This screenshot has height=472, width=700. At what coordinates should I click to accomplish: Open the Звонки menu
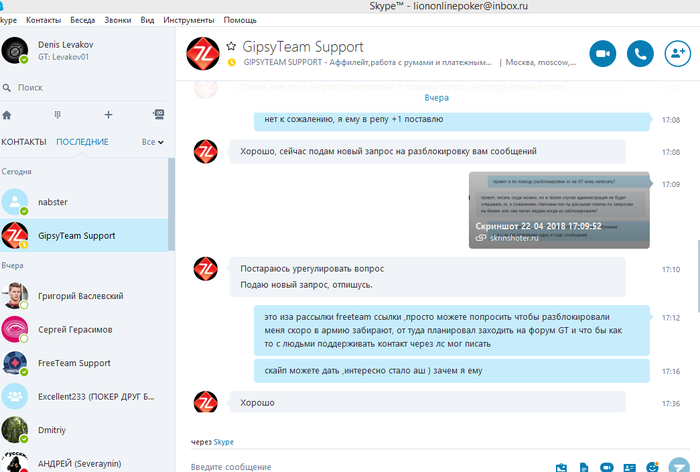click(118, 20)
